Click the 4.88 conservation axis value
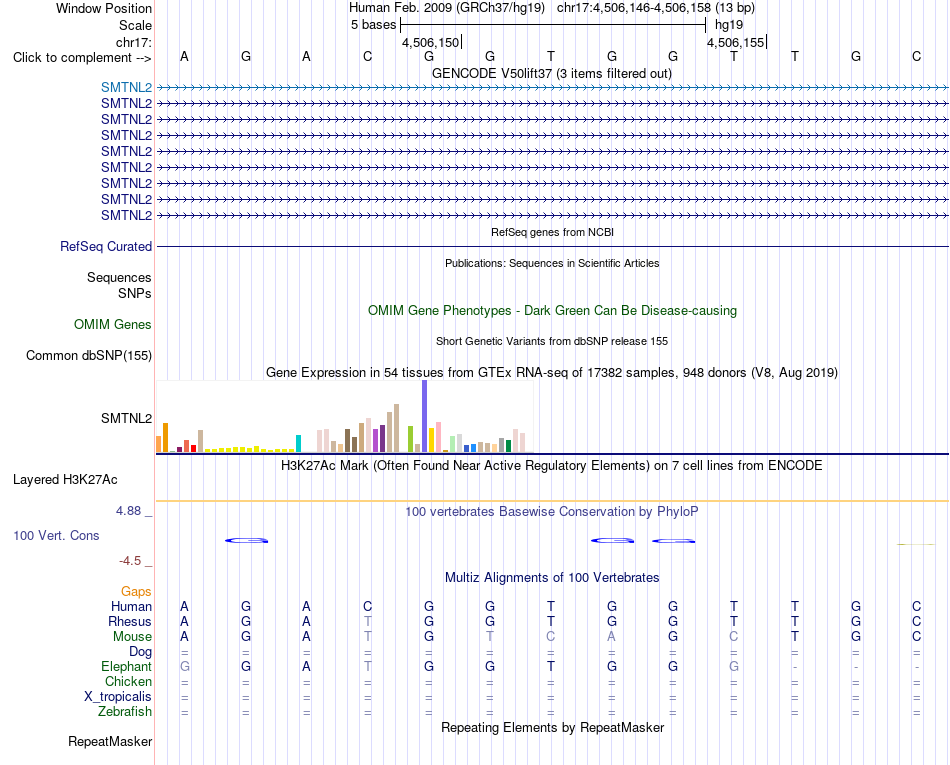Viewport: 950px width, 765px height. coord(128,511)
